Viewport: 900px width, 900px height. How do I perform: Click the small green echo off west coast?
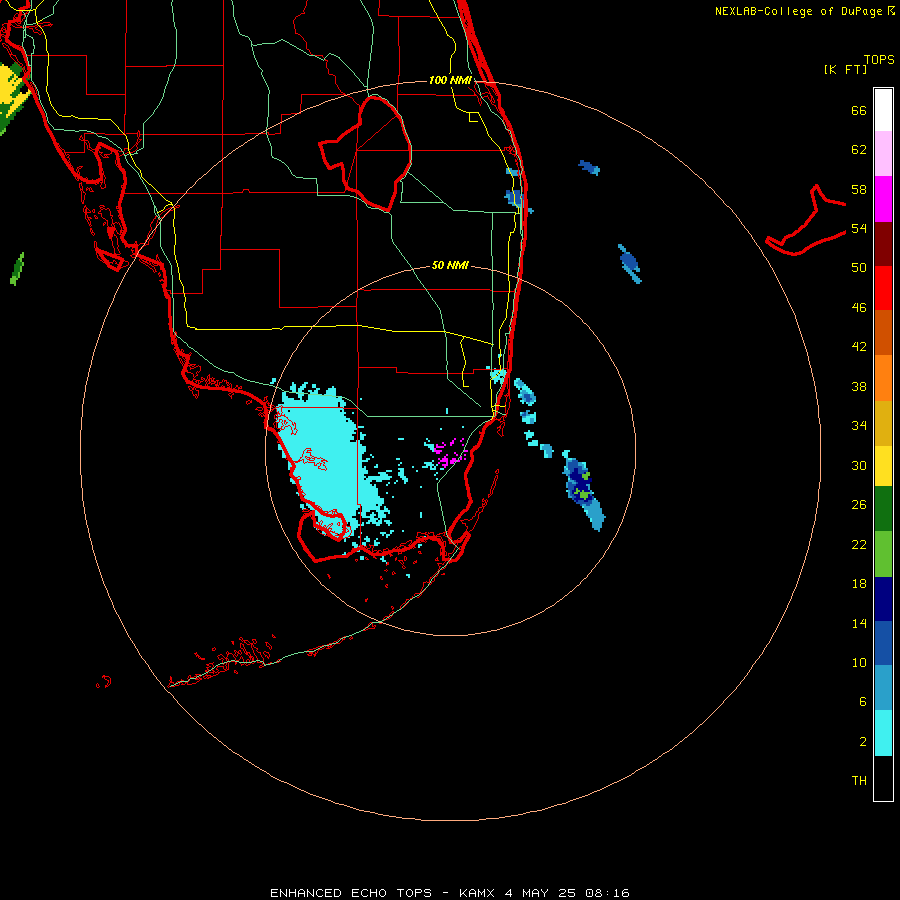tap(17, 269)
